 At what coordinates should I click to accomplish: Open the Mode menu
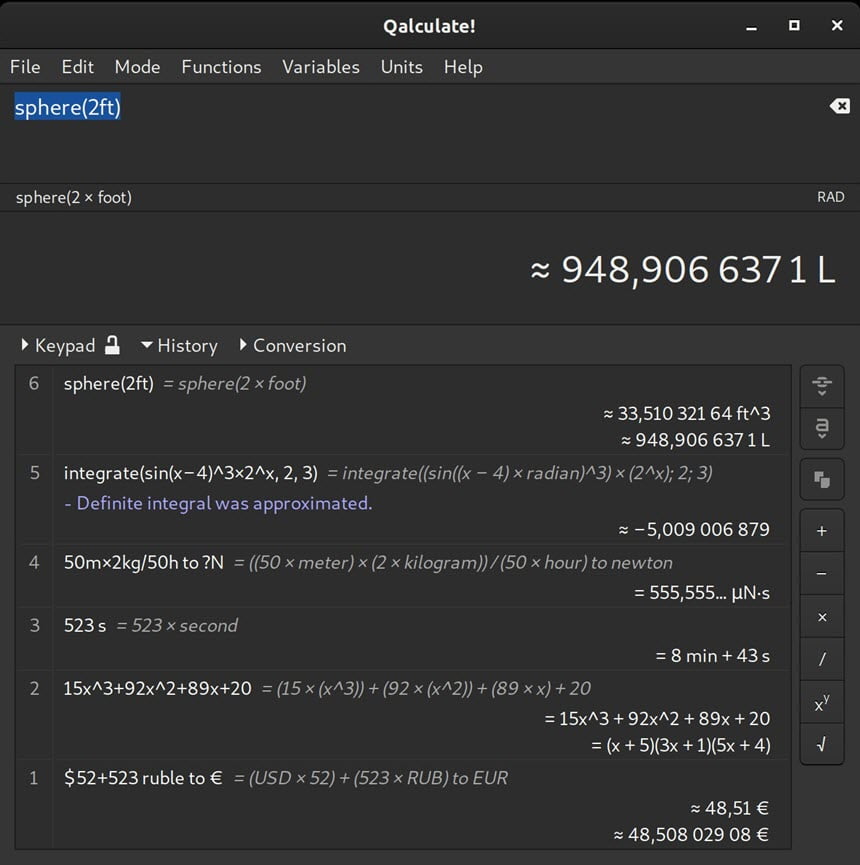pos(137,67)
